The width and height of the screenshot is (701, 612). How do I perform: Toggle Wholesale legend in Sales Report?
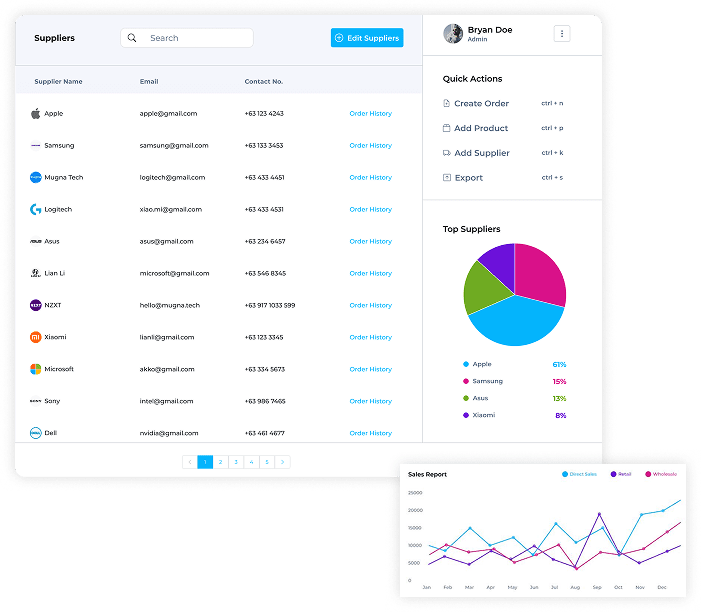[661, 474]
